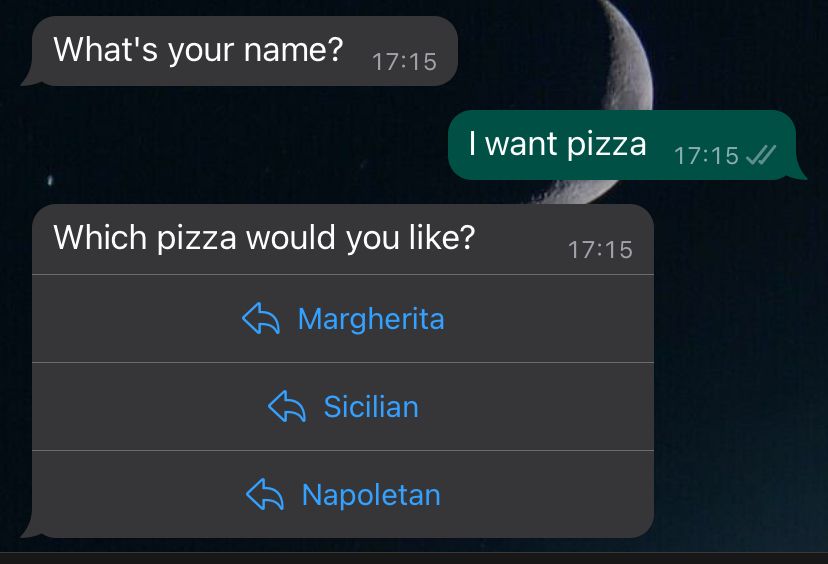Click the "Which pizza would you like?" text
This screenshot has width=828, height=564.
(x=265, y=237)
